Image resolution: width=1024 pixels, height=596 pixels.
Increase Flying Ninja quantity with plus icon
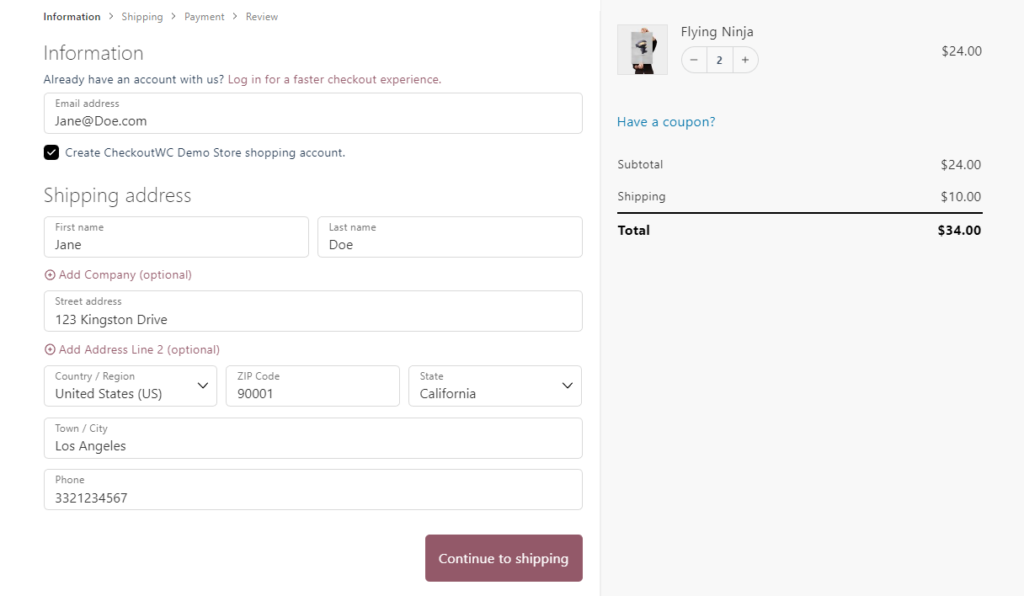click(x=745, y=60)
